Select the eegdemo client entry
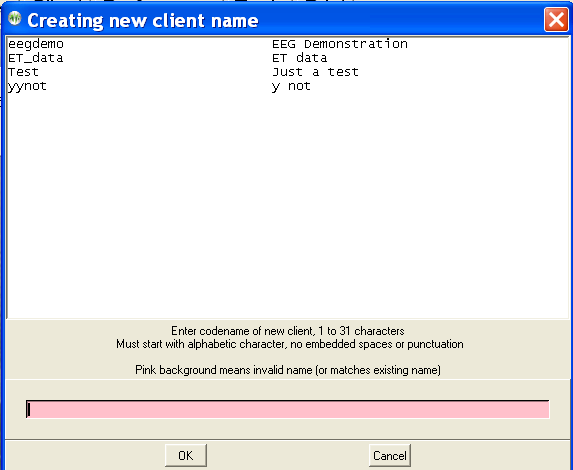This screenshot has width=573, height=470. [x=36, y=44]
